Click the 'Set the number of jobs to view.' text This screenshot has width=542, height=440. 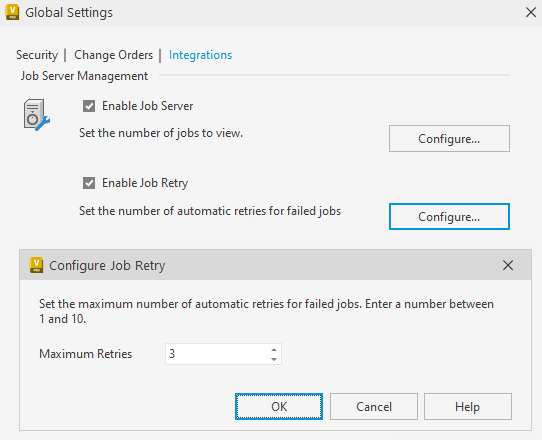pos(161,133)
